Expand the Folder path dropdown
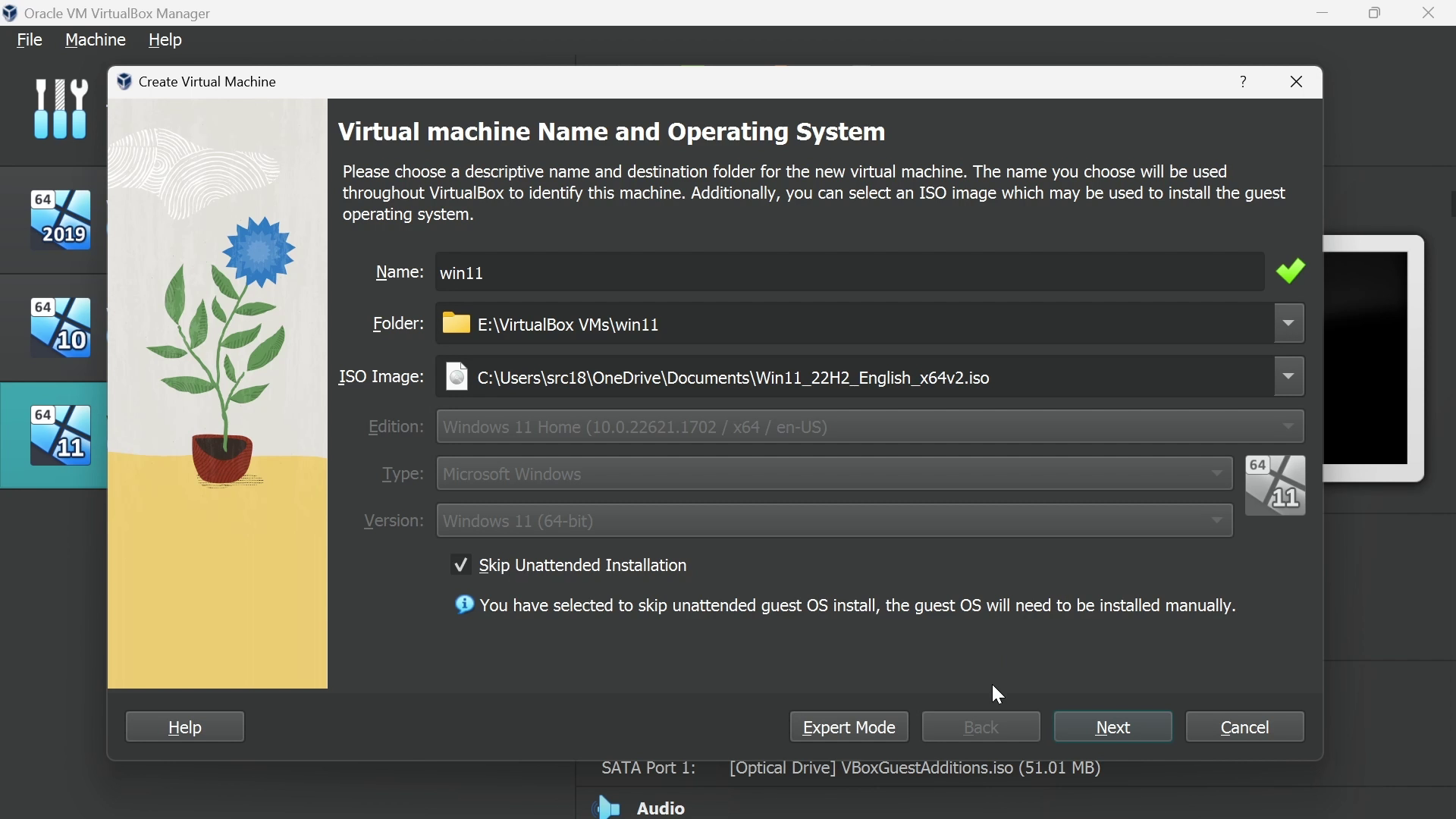This screenshot has width=1456, height=819. (x=1289, y=324)
